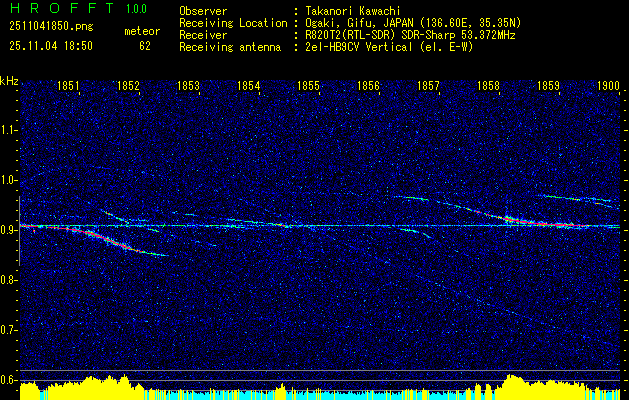Click the Ogaki, Gifu, JAPAN location text
Image resolution: width=629 pixels, height=400 pixels.
click(x=413, y=23)
